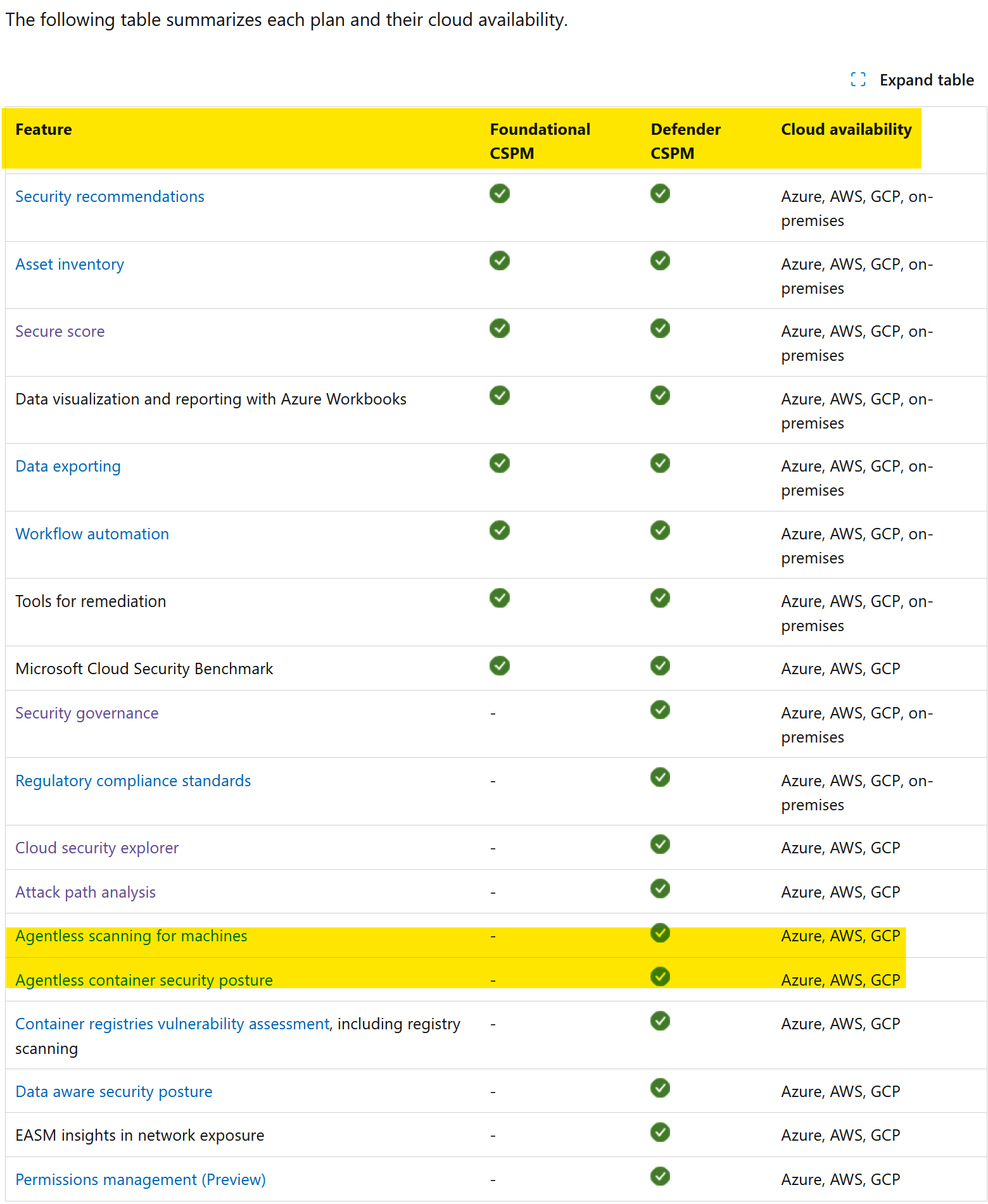Open the Data exporting link
Viewport: 988px width, 1204px height.
68,467
